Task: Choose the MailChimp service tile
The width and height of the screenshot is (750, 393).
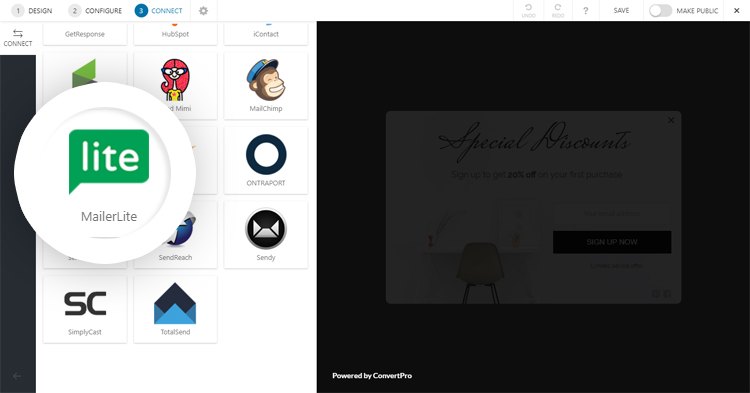Action: tap(266, 86)
